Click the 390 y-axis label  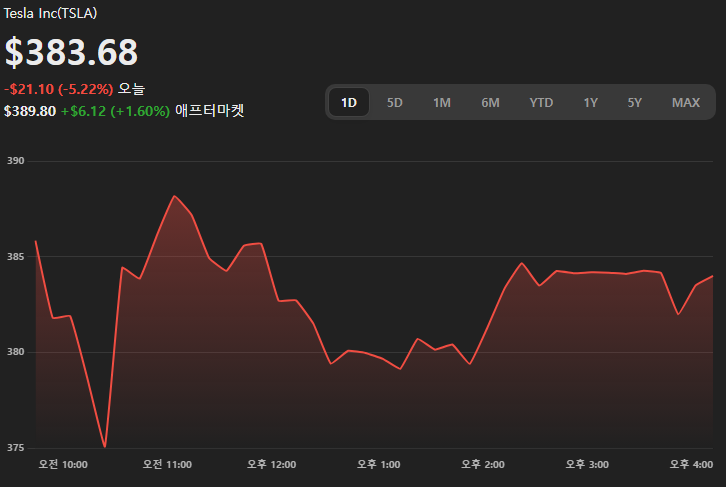coord(15,161)
